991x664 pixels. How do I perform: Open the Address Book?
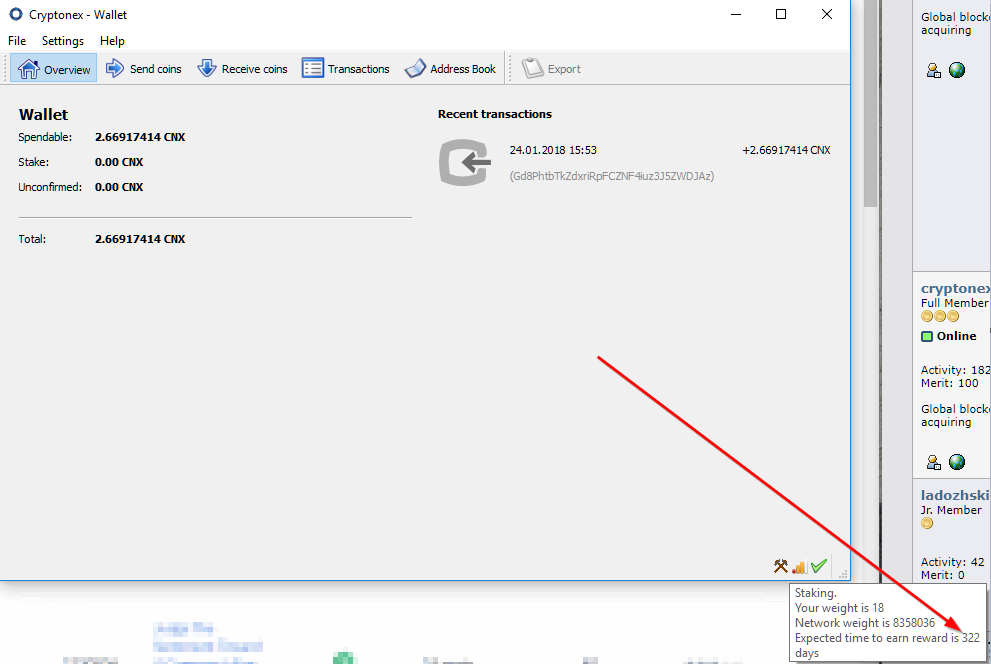(450, 68)
